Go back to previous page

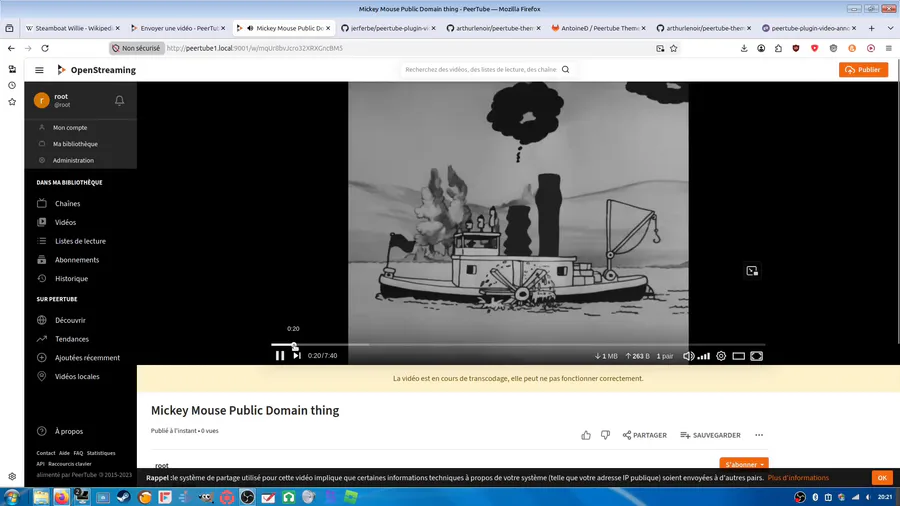[11, 48]
